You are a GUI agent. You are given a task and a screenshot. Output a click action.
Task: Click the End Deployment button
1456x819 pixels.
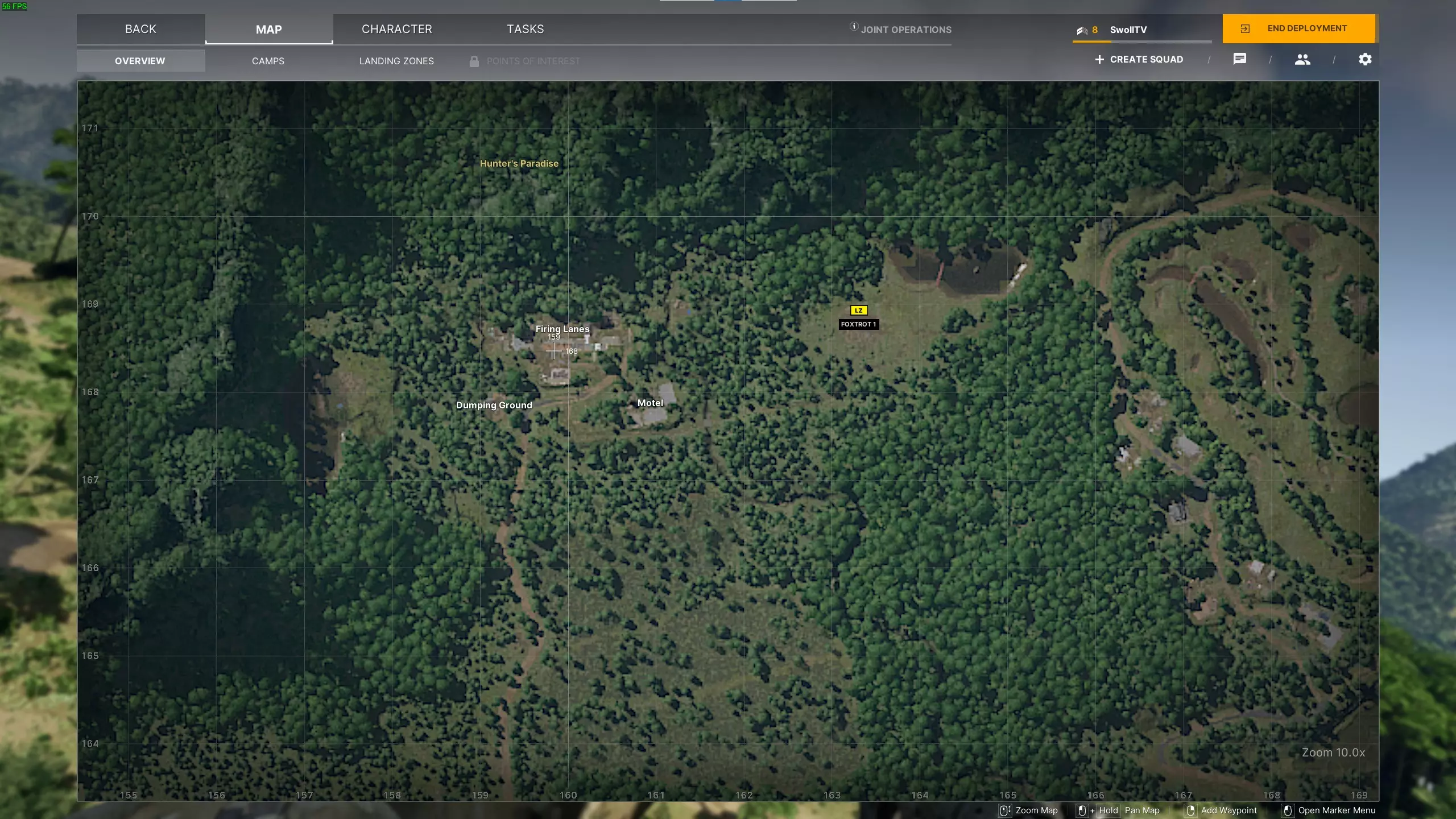1306,28
